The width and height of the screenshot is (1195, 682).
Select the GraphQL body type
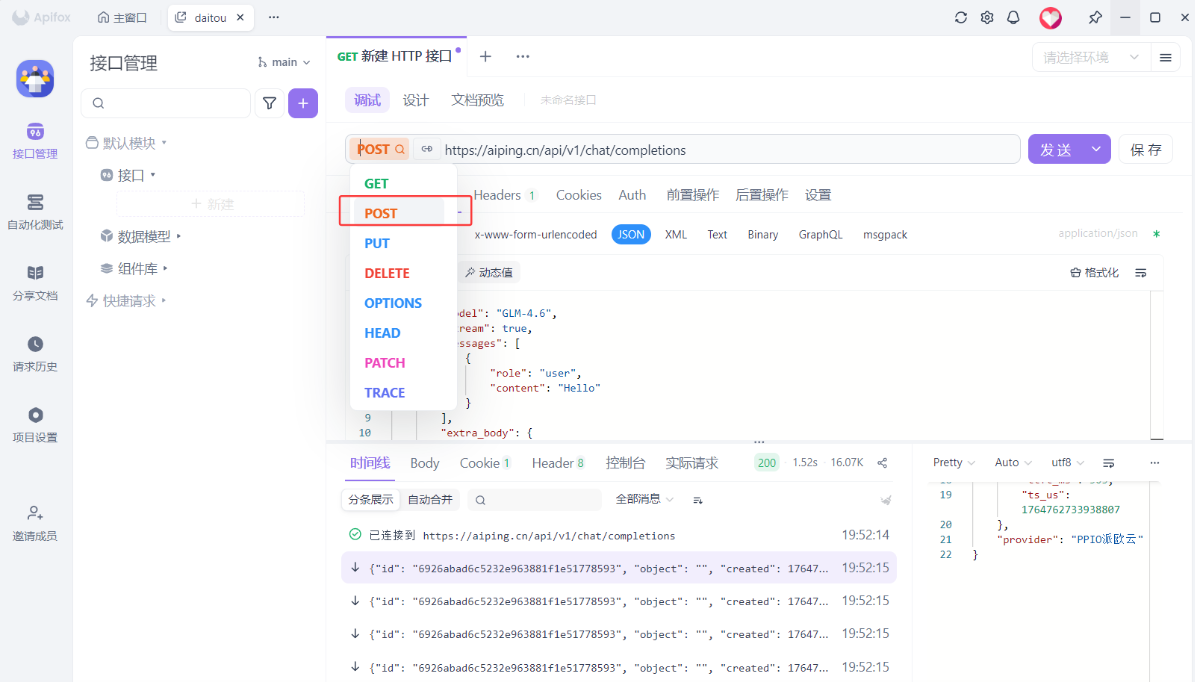[821, 235]
